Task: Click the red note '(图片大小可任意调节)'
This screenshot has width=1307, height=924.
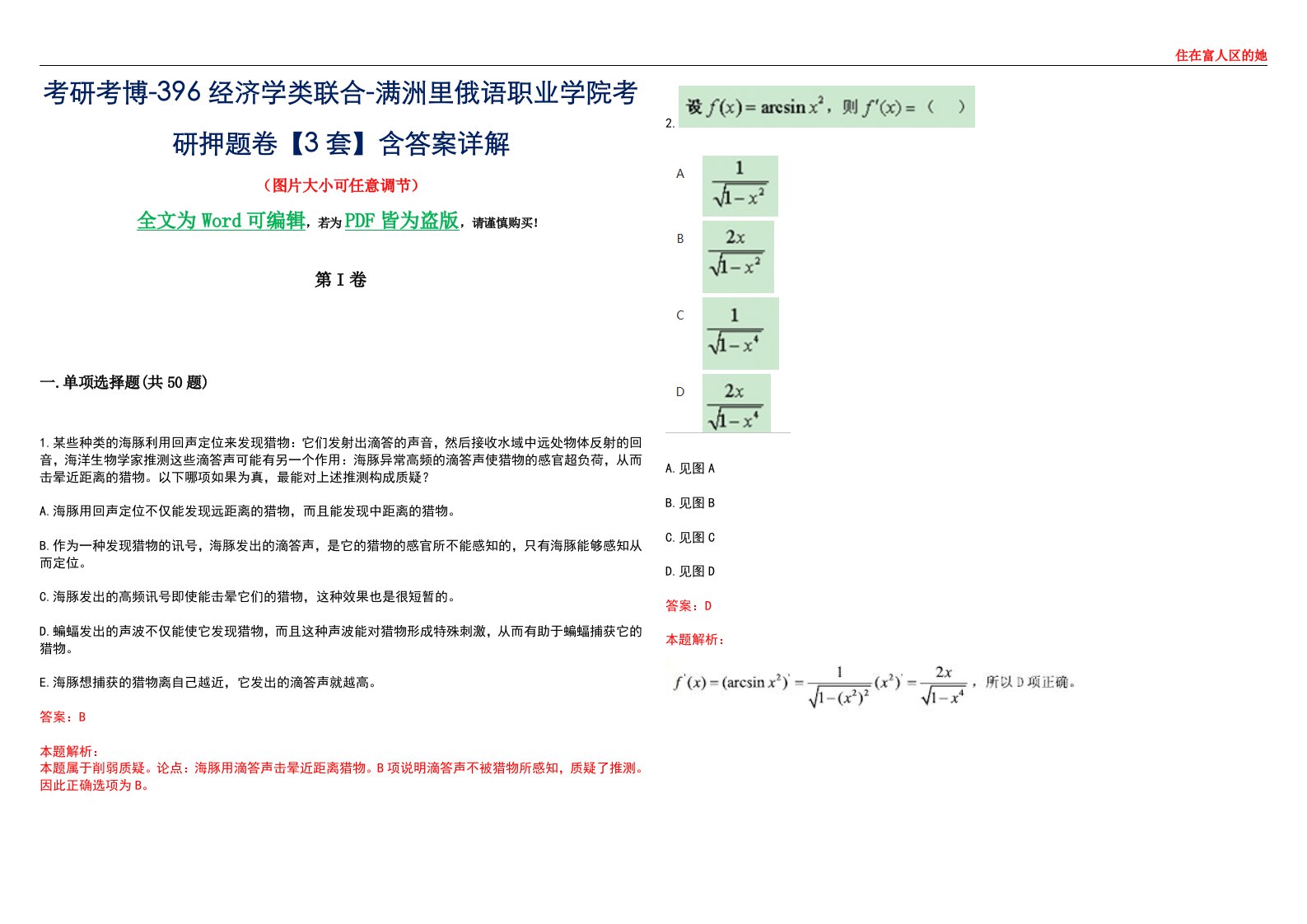Action: (341, 185)
